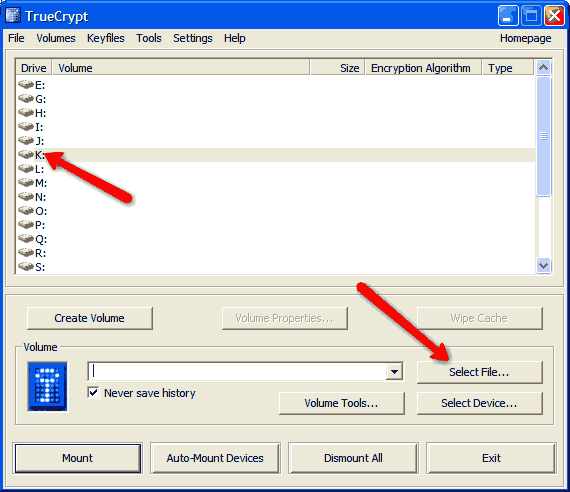570x492 pixels.
Task: Click the blue TrueCrypt volume logo icon
Action: click(x=48, y=387)
